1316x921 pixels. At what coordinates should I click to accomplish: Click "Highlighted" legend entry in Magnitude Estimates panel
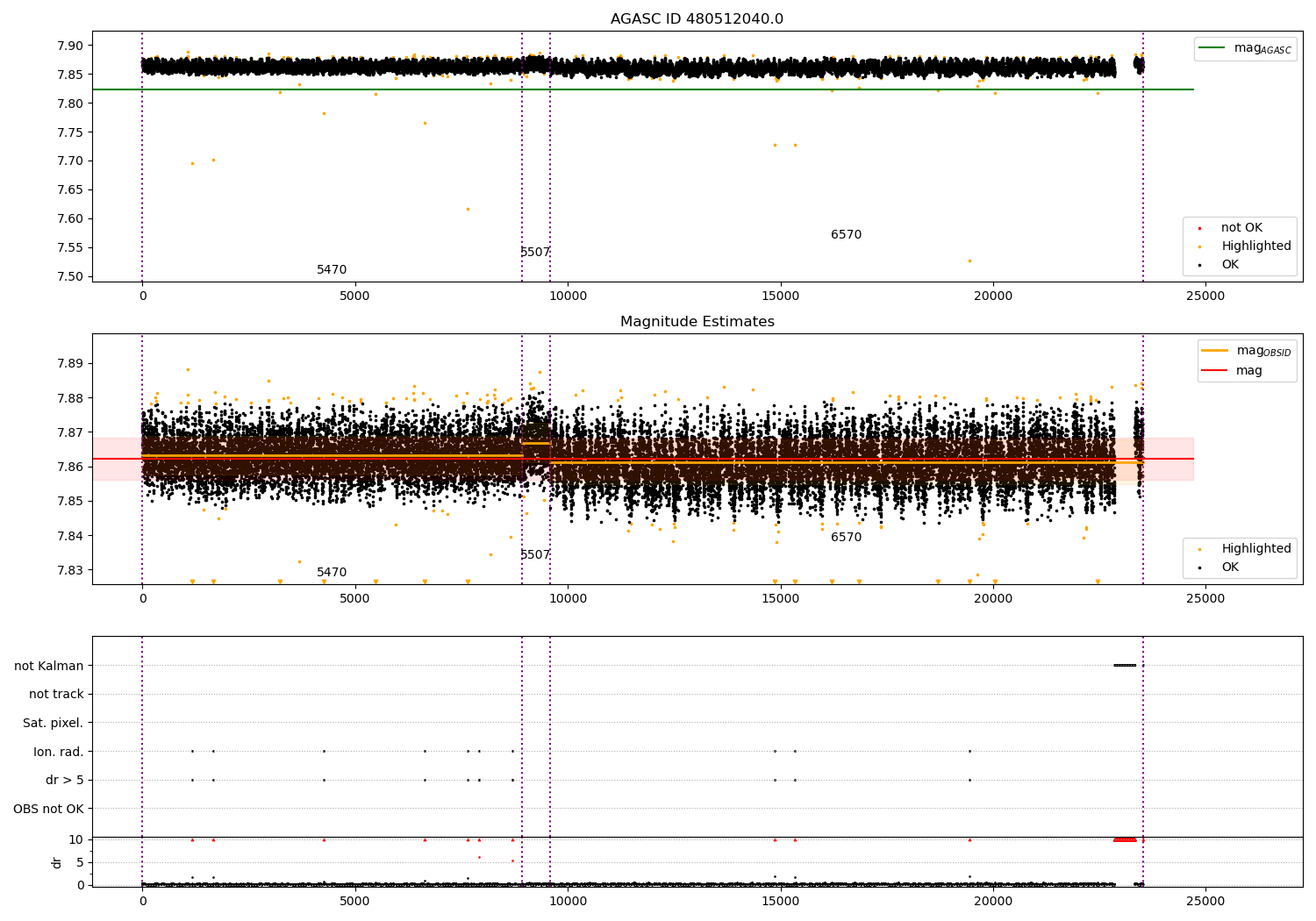pyautogui.click(x=1245, y=549)
